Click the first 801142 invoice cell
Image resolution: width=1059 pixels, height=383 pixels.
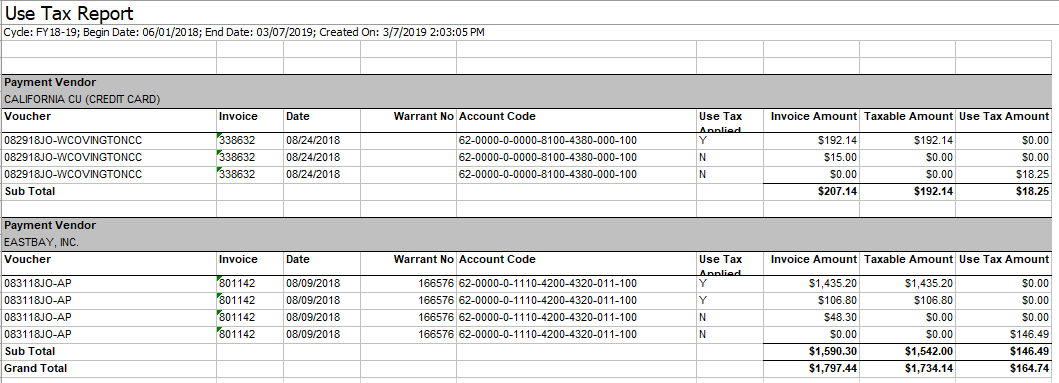249,283
